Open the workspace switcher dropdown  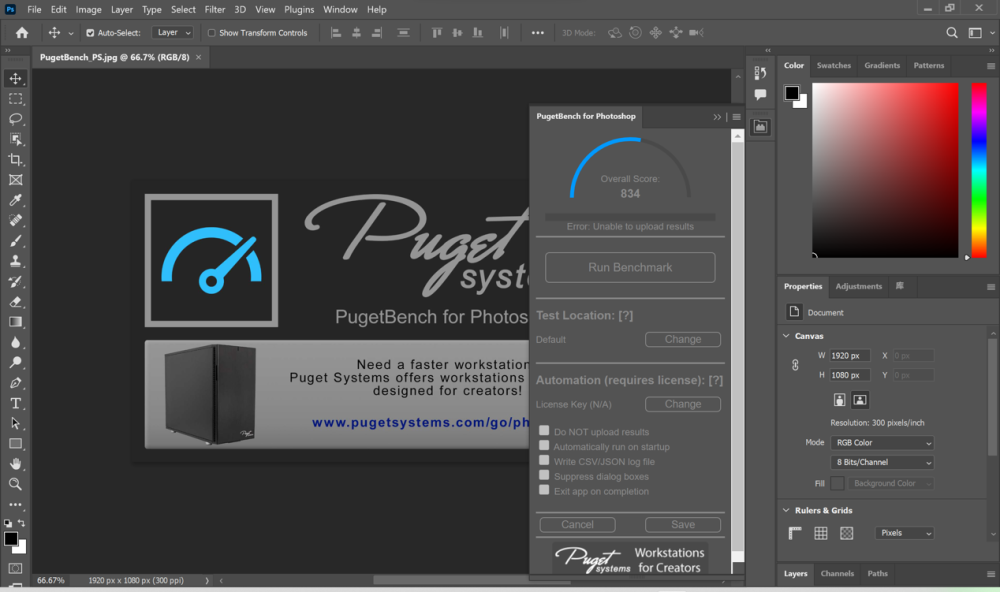pos(979,33)
